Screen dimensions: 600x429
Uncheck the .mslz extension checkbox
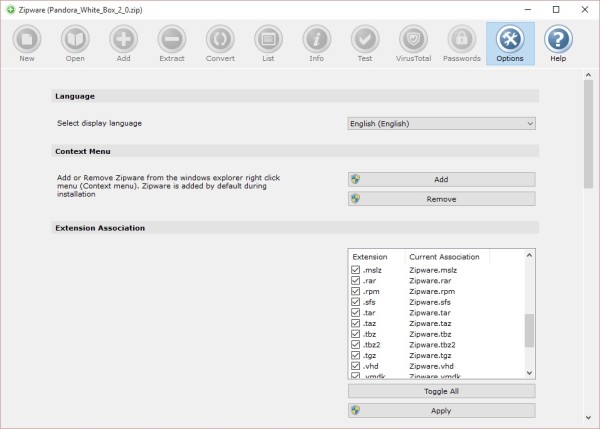355,270
